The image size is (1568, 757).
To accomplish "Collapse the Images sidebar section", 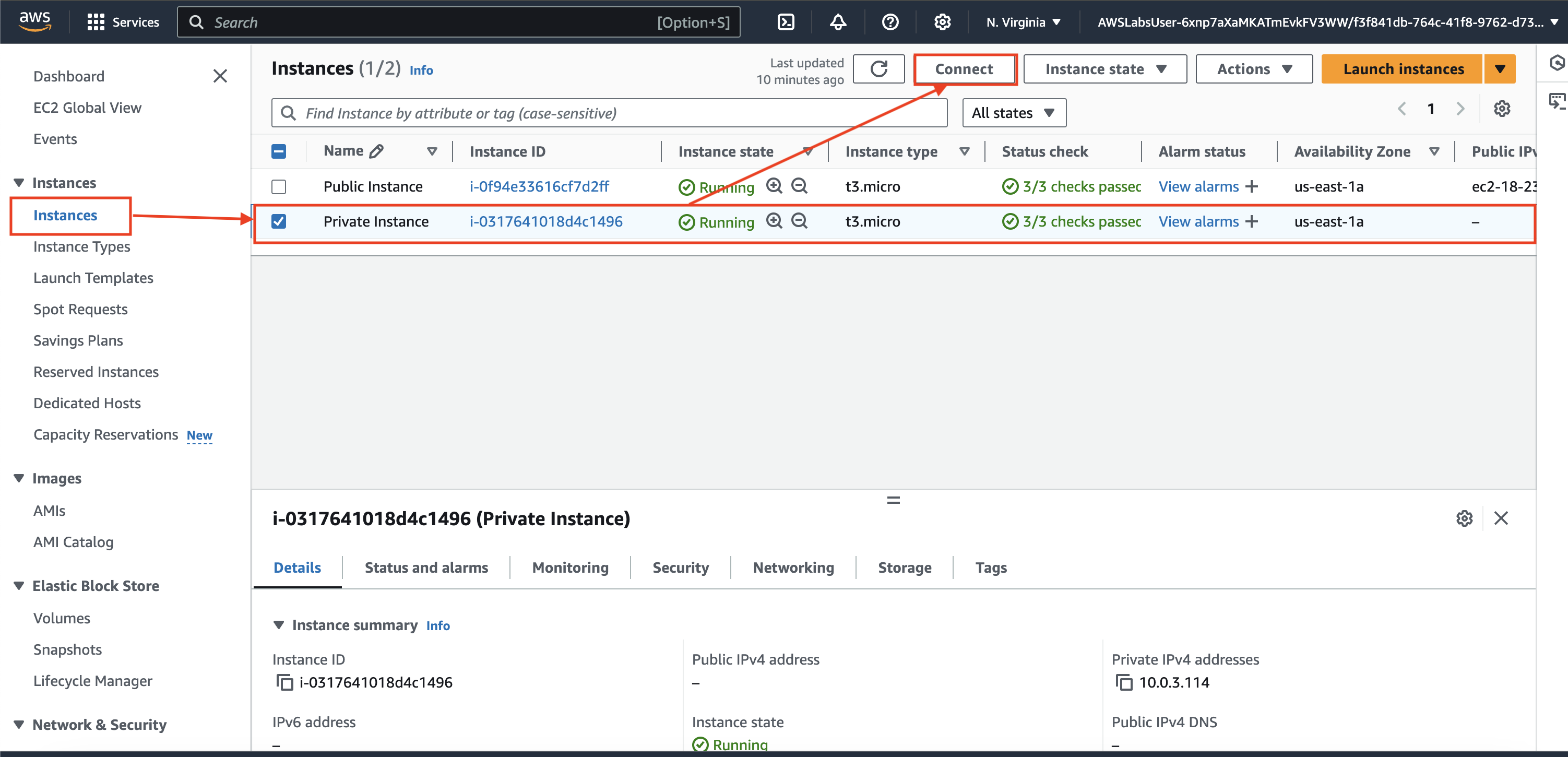I will coord(19,478).
